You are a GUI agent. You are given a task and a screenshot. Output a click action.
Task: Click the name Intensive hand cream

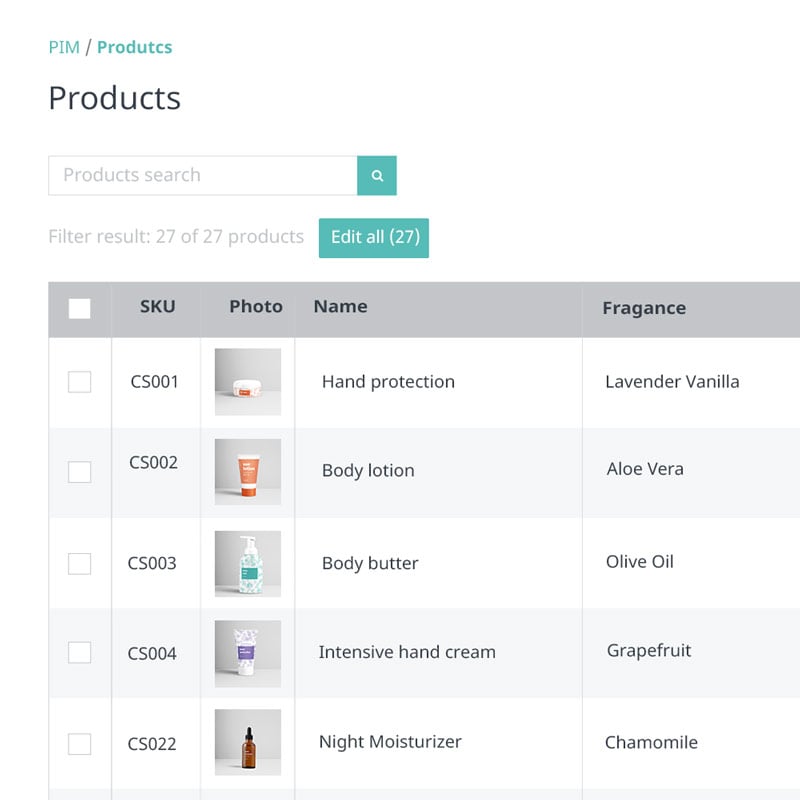click(407, 652)
